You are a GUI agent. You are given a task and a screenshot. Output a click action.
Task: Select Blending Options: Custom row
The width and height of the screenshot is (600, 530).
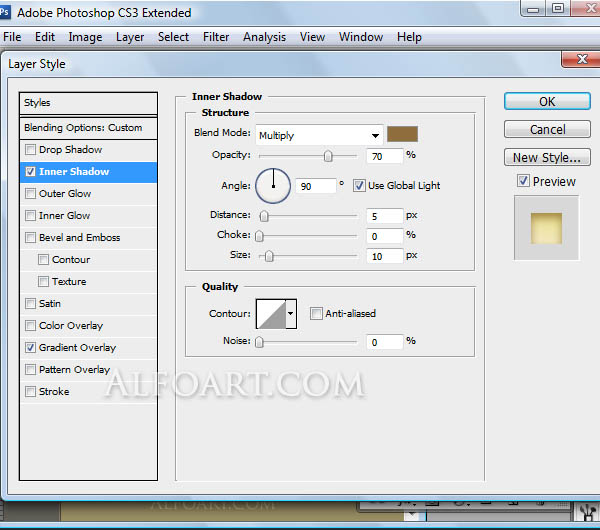tap(88, 128)
